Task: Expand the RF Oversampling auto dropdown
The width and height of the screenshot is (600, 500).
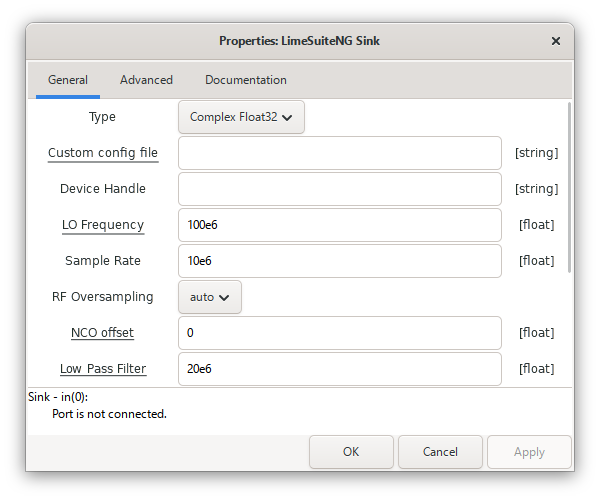Action: [x=210, y=297]
